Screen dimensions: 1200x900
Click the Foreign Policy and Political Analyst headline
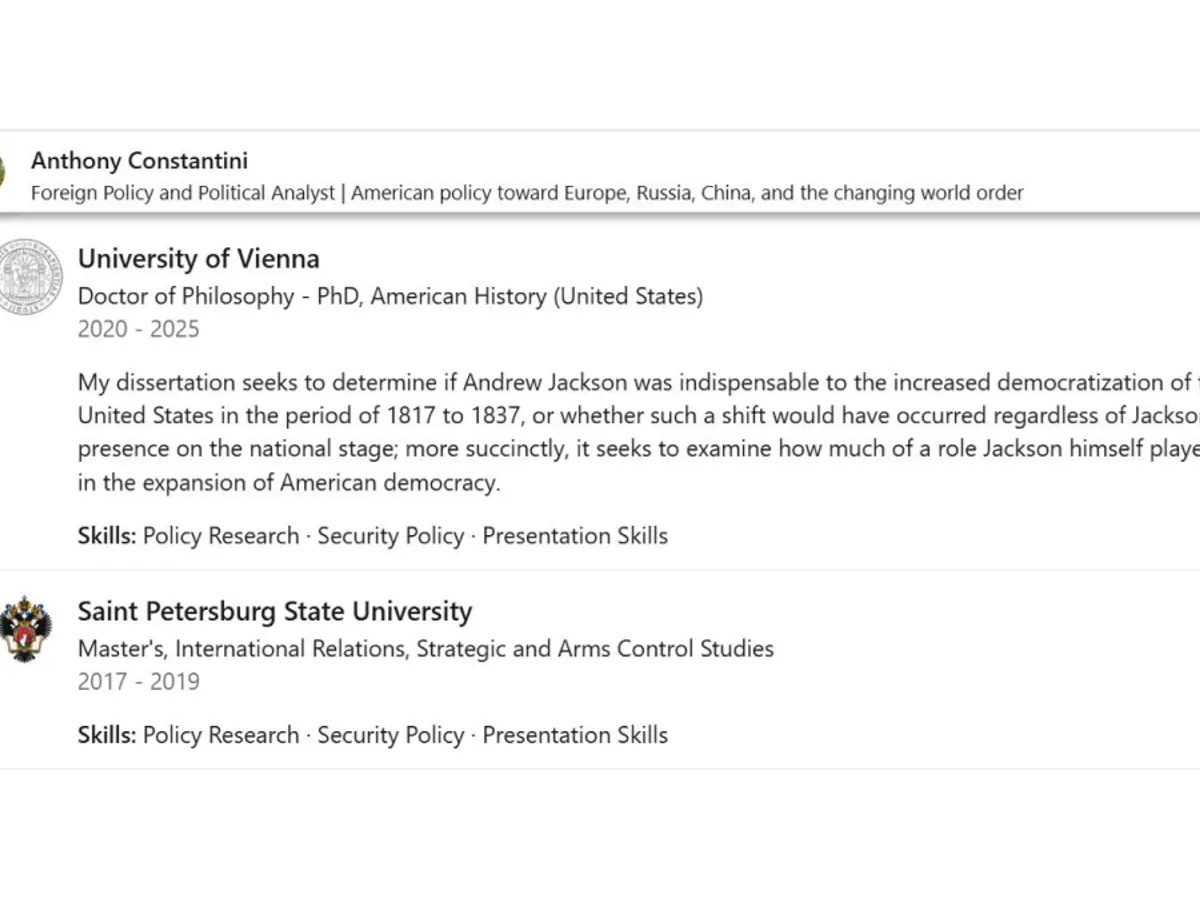[x=527, y=193]
